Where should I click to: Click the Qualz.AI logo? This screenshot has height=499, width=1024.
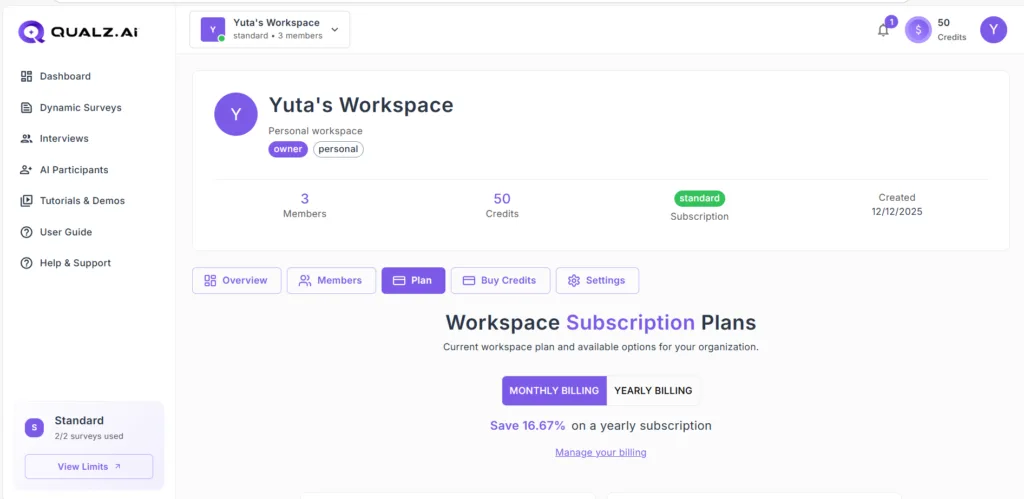(78, 32)
